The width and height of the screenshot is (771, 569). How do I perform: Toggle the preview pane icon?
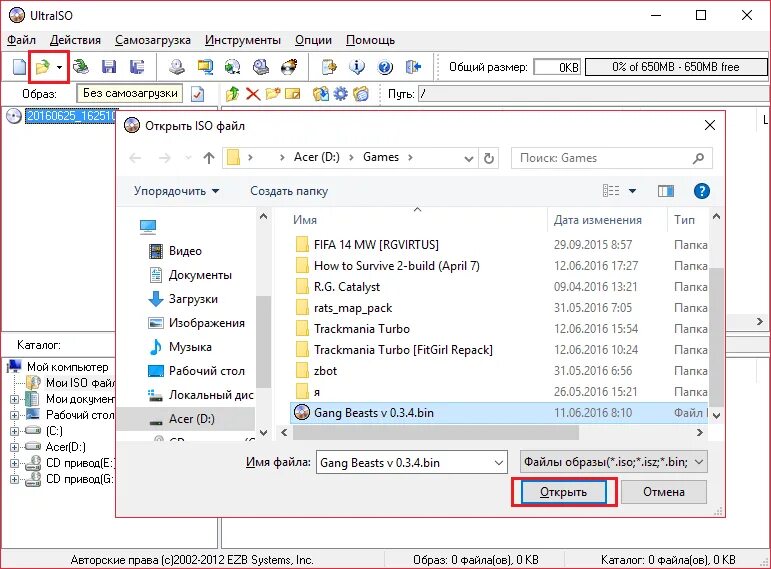[x=666, y=191]
